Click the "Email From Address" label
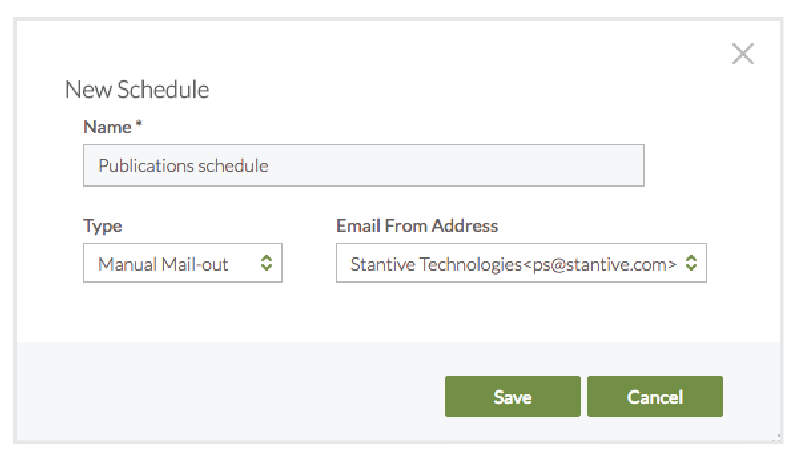 pos(417,226)
